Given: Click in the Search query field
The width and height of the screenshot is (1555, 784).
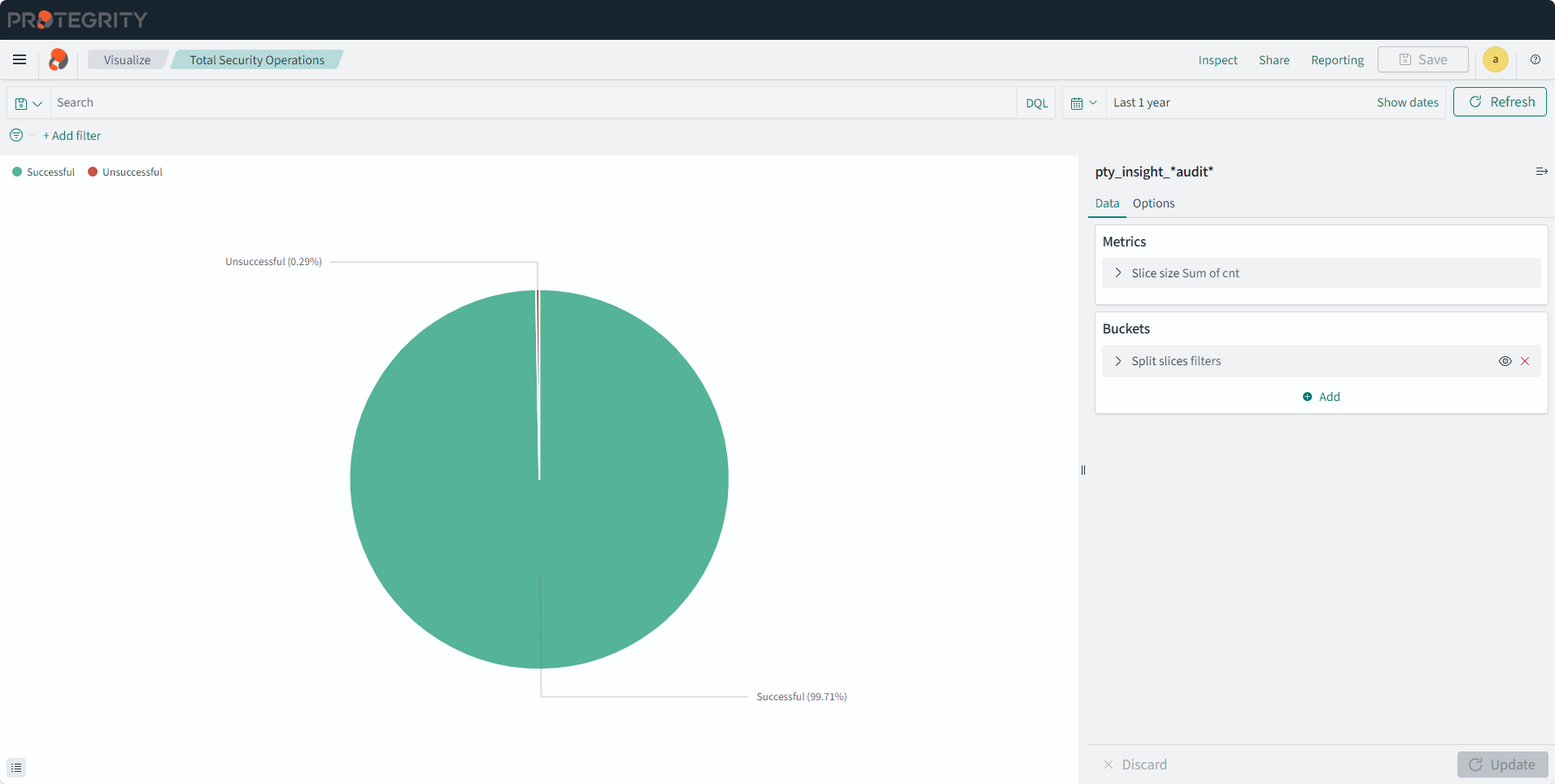Looking at the screenshot, I should pyautogui.click(x=529, y=102).
